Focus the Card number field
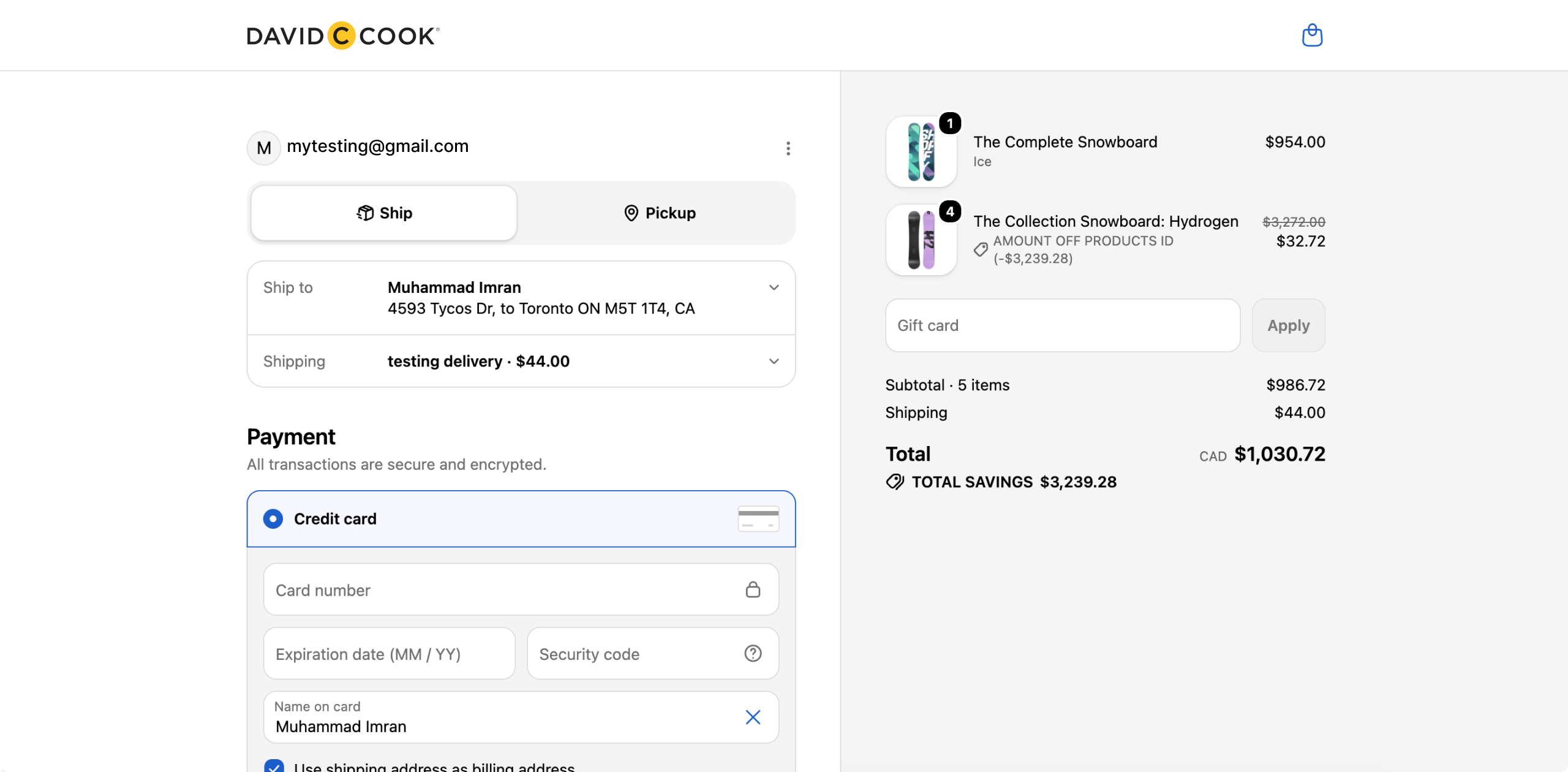The height and width of the screenshot is (772, 1568). coord(521,589)
